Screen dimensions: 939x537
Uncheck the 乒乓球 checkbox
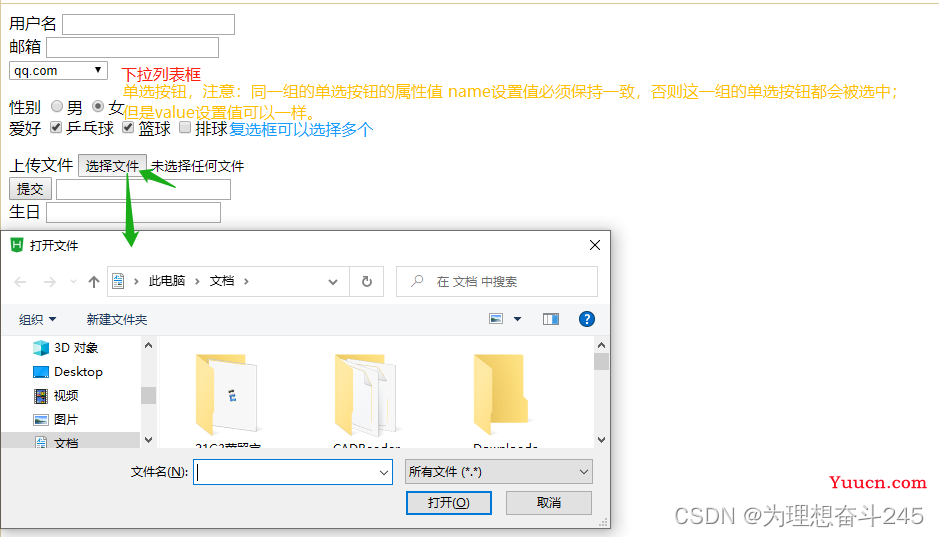click(56, 127)
